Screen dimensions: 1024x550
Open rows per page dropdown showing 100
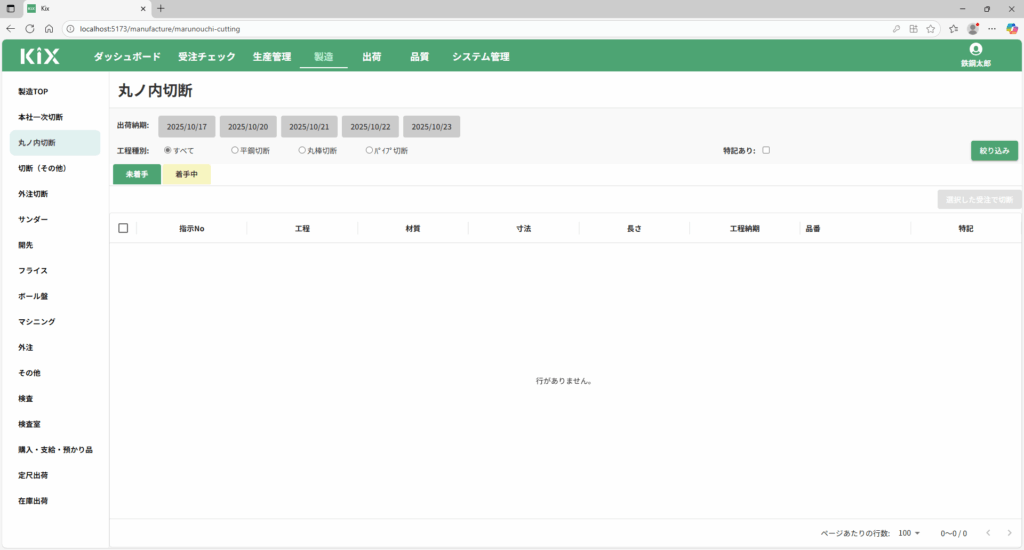coord(909,533)
